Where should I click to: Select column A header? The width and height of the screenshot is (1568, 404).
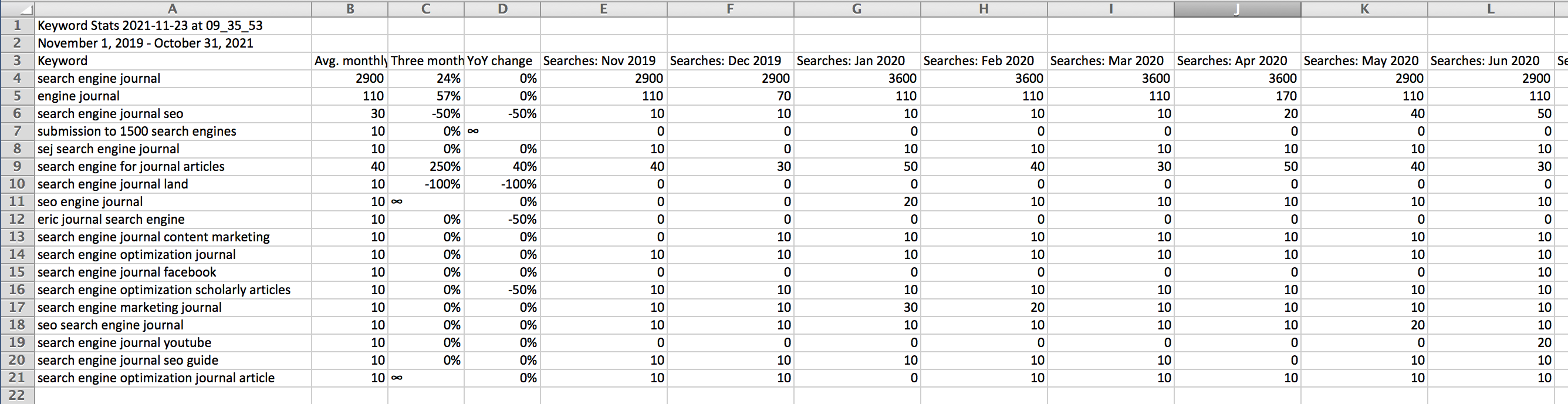(173, 9)
